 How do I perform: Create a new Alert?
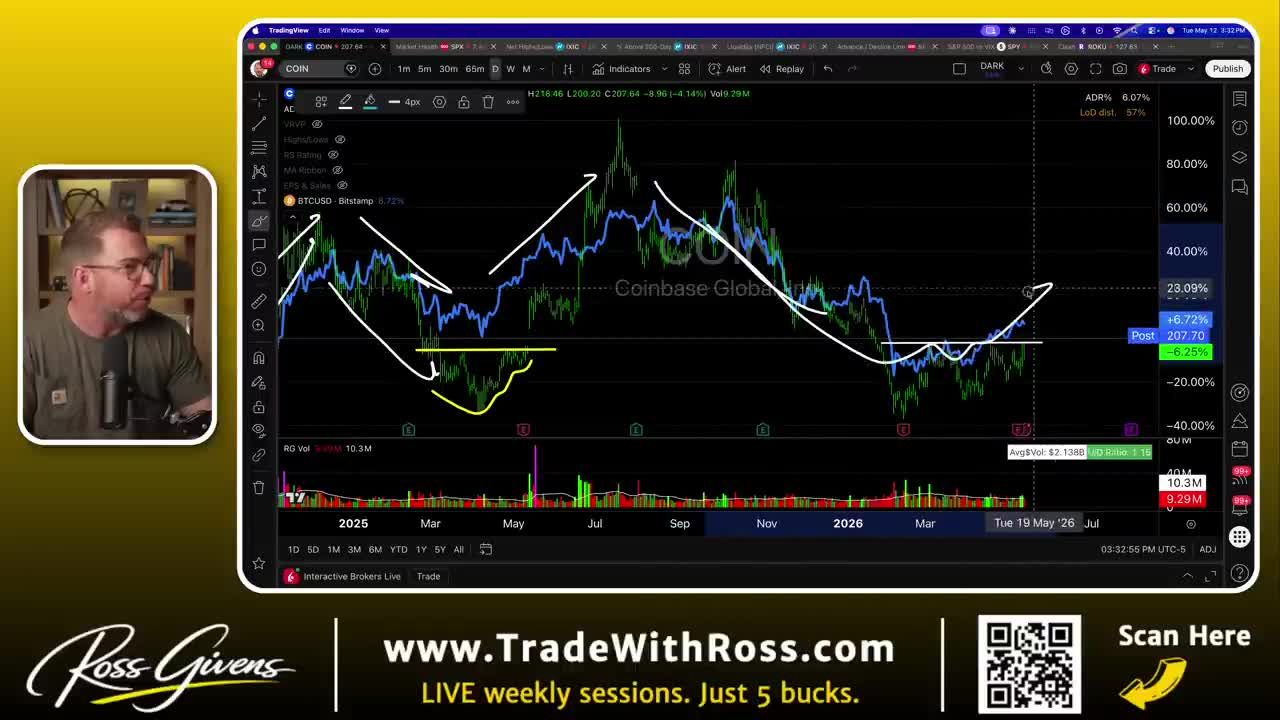(x=727, y=69)
